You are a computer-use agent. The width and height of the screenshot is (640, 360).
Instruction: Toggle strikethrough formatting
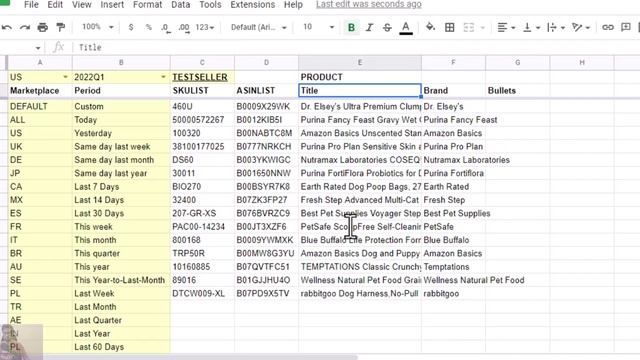click(387, 27)
